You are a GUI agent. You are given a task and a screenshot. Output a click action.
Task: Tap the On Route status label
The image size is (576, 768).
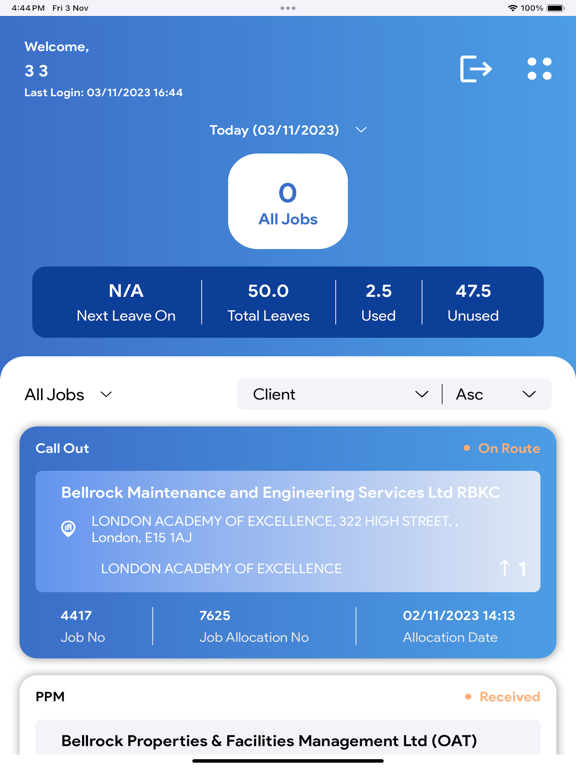coord(509,448)
